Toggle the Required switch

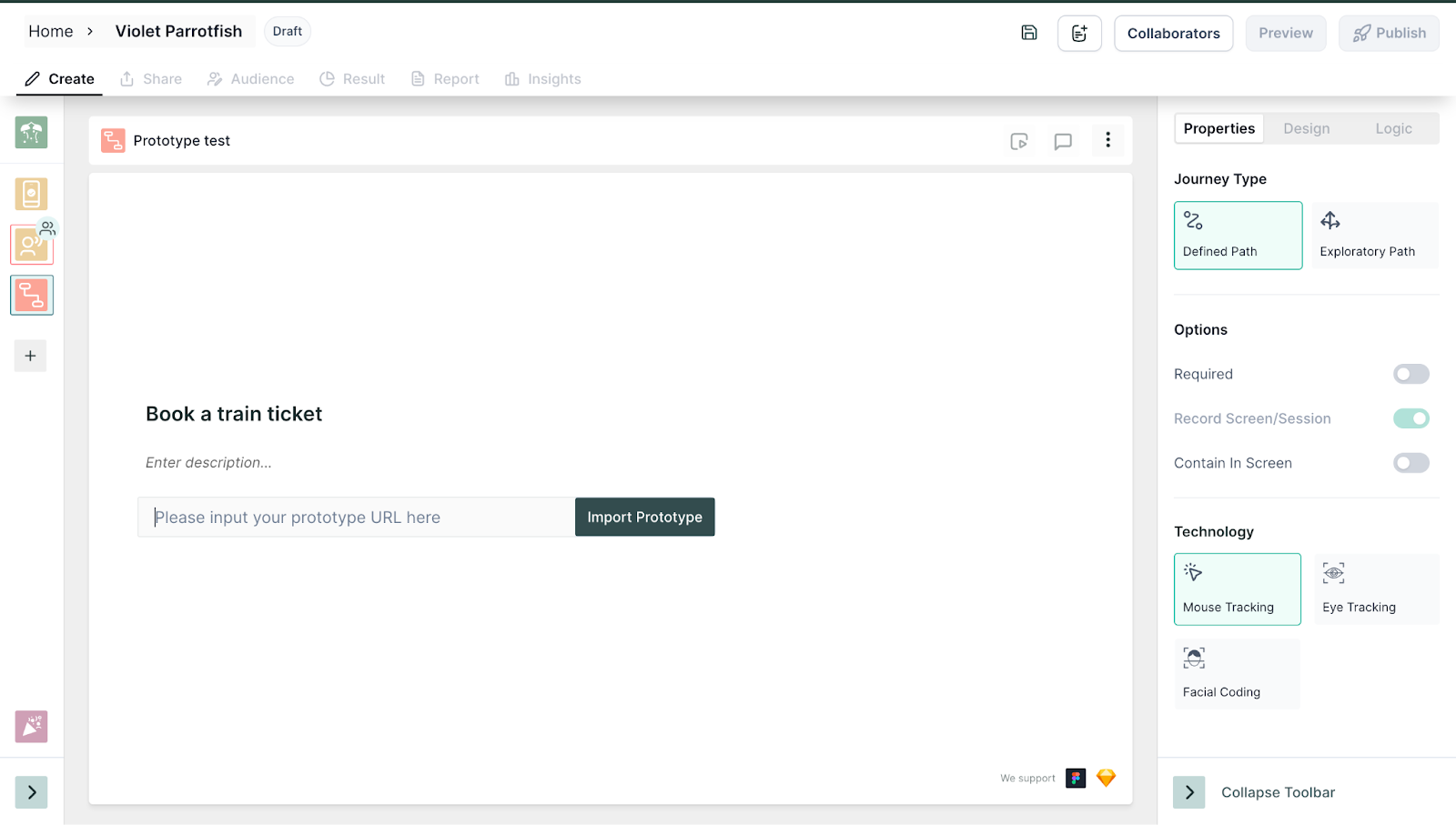(1410, 374)
